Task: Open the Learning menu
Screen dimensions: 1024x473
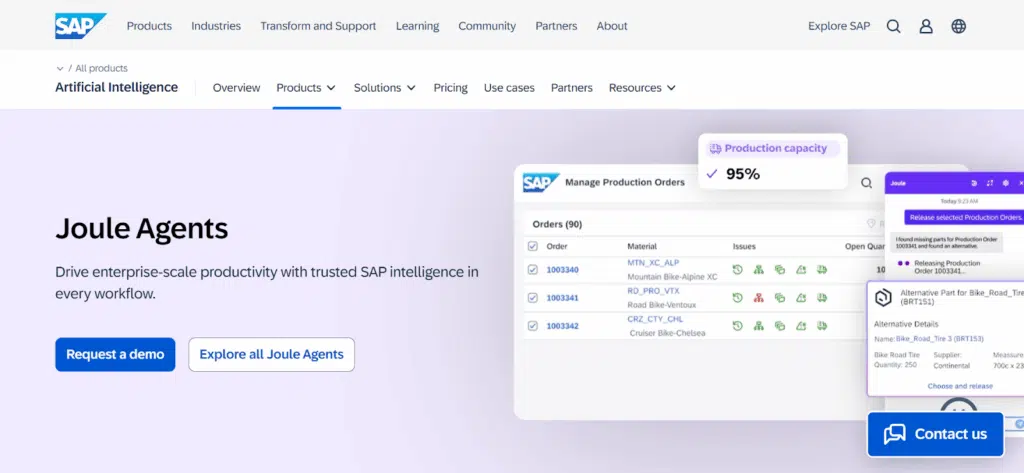Action: point(417,26)
